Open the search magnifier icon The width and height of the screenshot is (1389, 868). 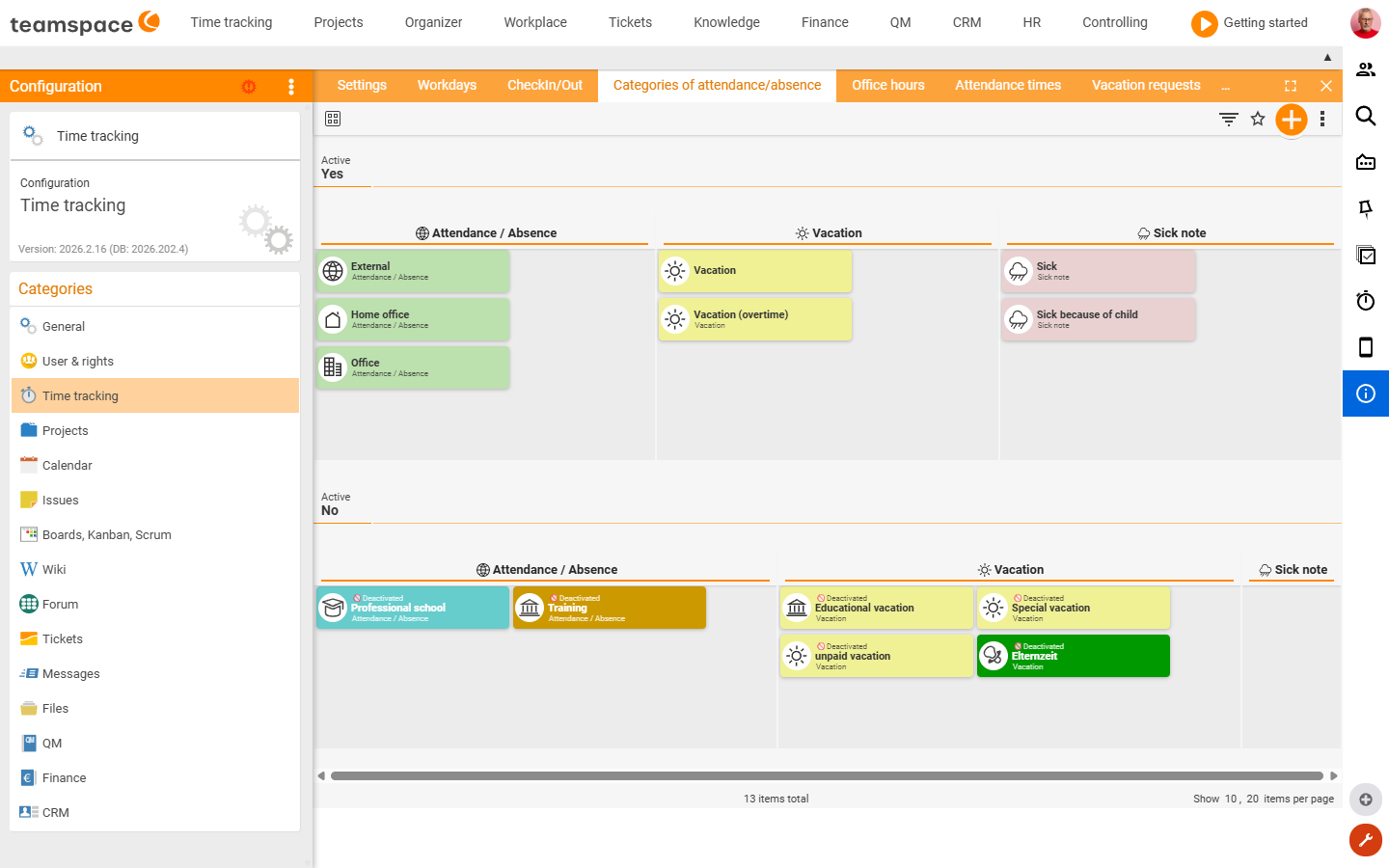point(1366,116)
